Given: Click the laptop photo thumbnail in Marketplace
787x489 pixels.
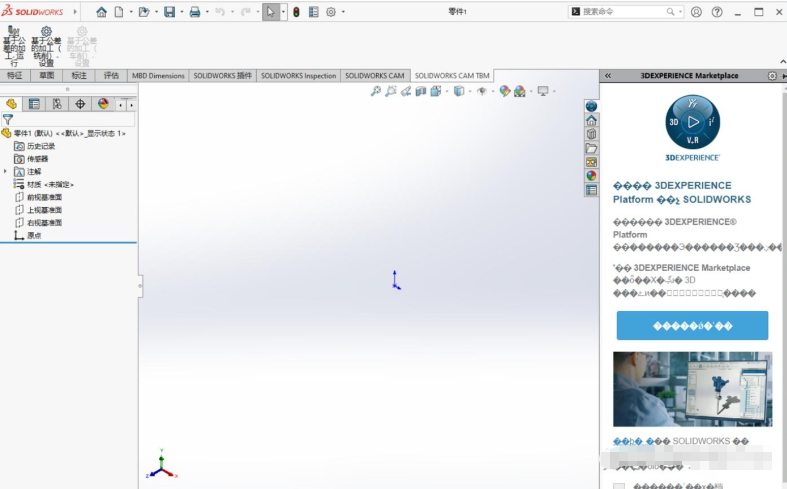Looking at the screenshot, I should click(693, 389).
